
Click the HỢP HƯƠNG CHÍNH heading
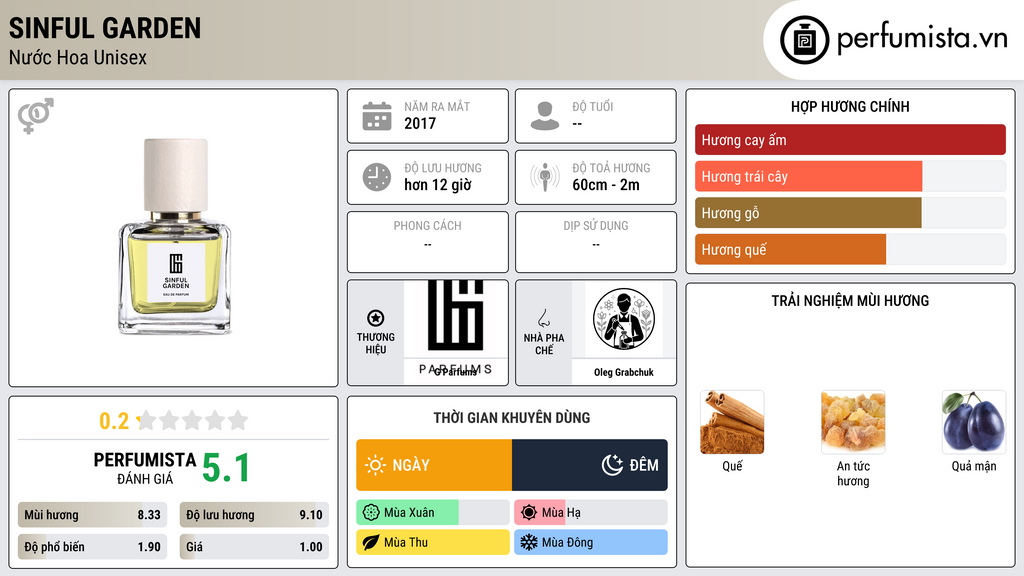850,106
